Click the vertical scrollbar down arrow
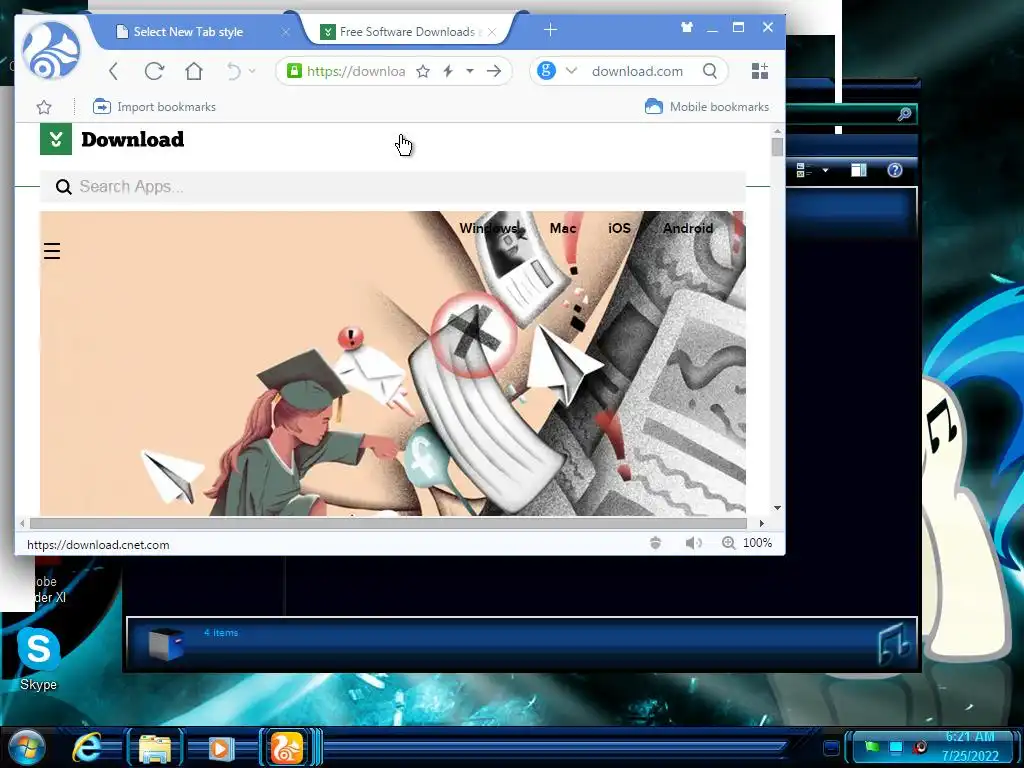 [x=777, y=508]
